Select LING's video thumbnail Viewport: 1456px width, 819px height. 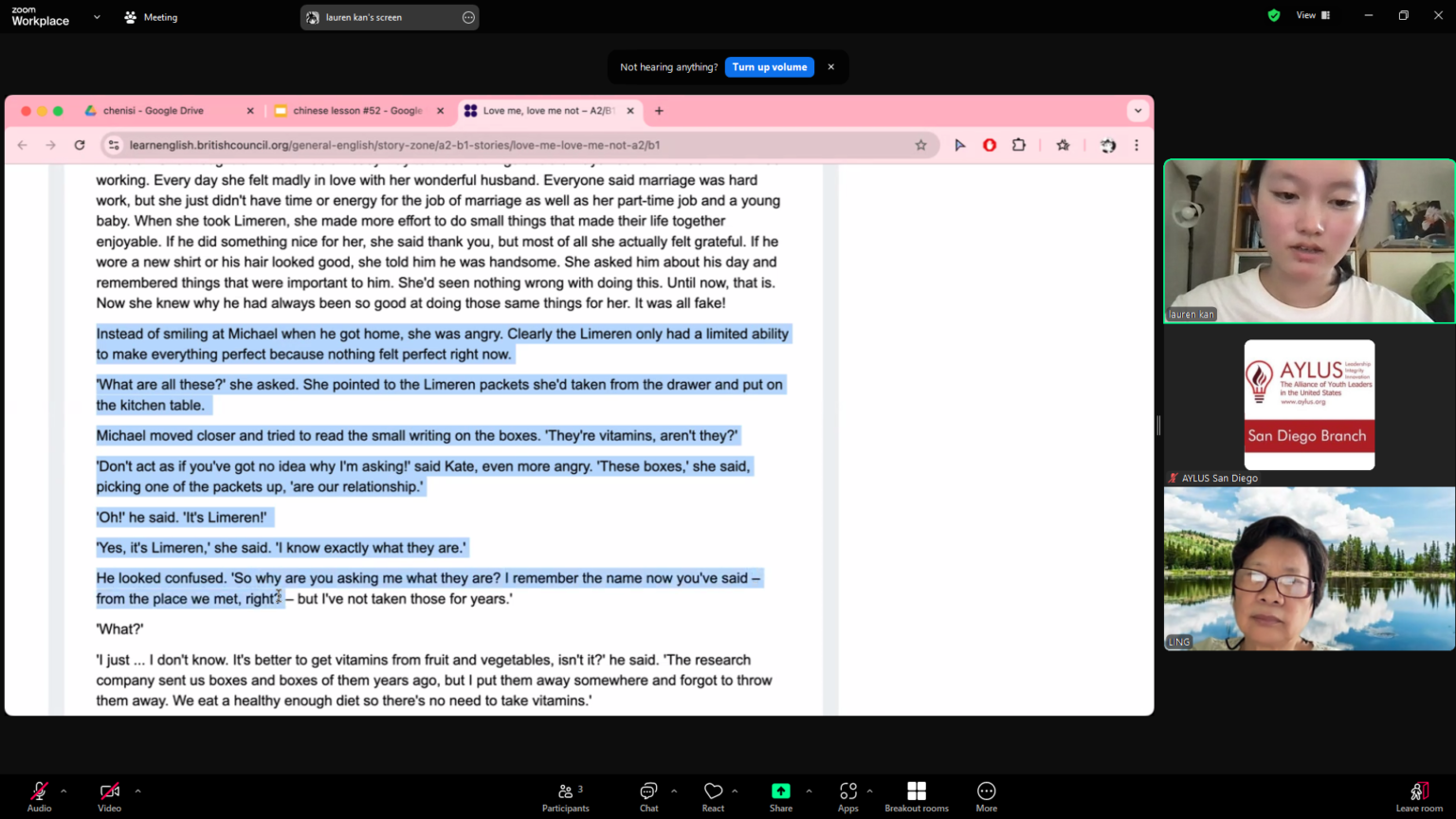(1309, 569)
